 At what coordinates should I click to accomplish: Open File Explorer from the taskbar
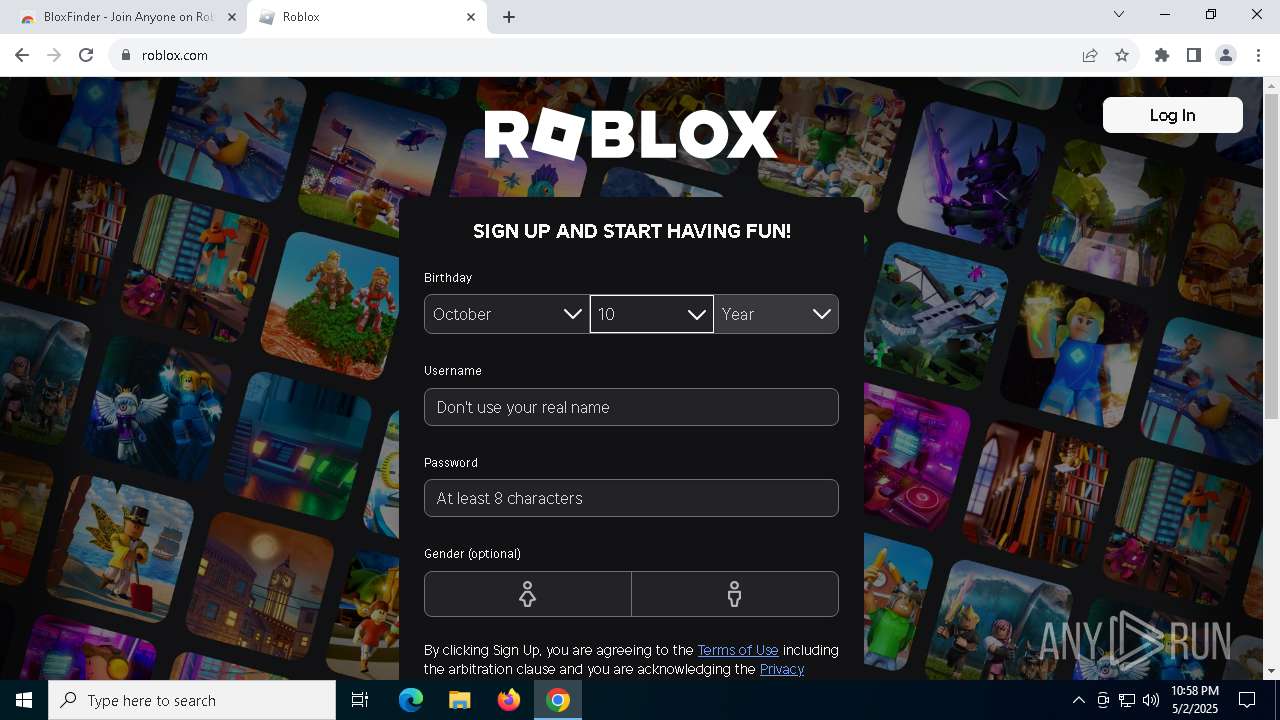pos(459,700)
